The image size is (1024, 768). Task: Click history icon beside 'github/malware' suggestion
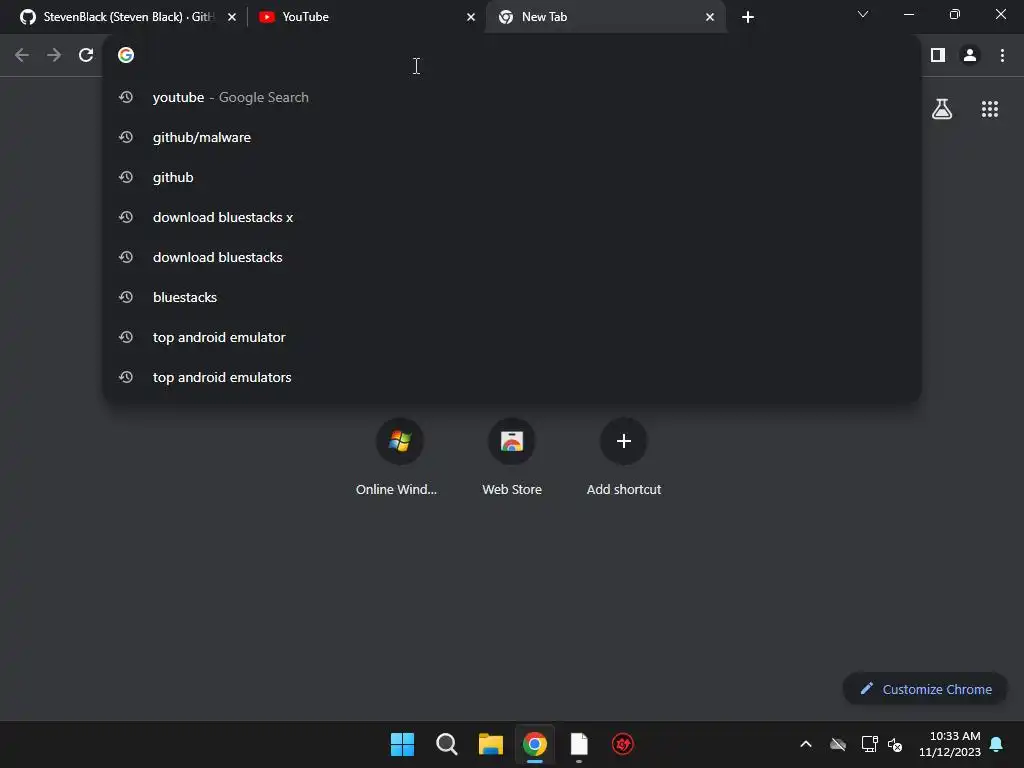(x=126, y=137)
